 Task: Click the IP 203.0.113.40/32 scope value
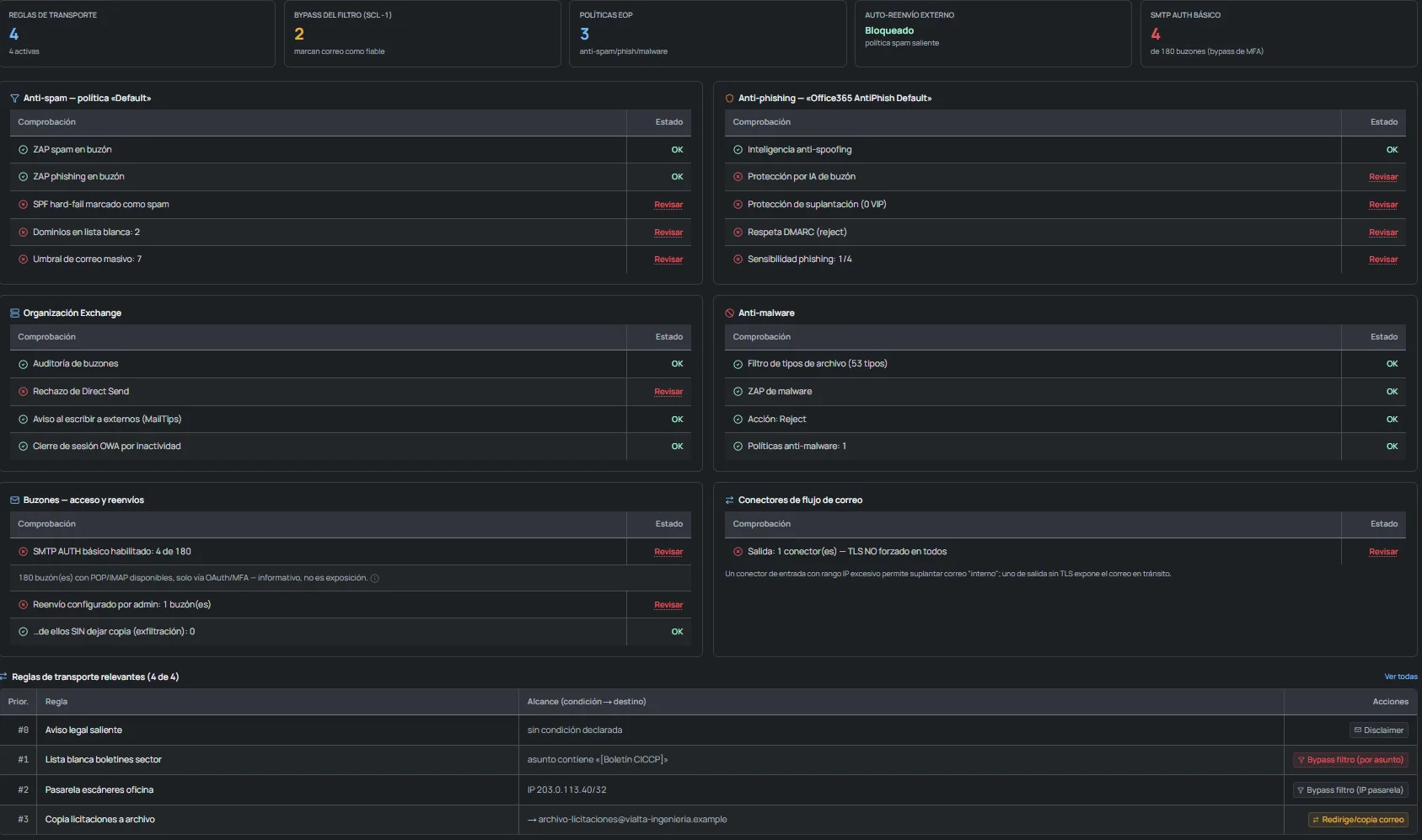pos(567,790)
